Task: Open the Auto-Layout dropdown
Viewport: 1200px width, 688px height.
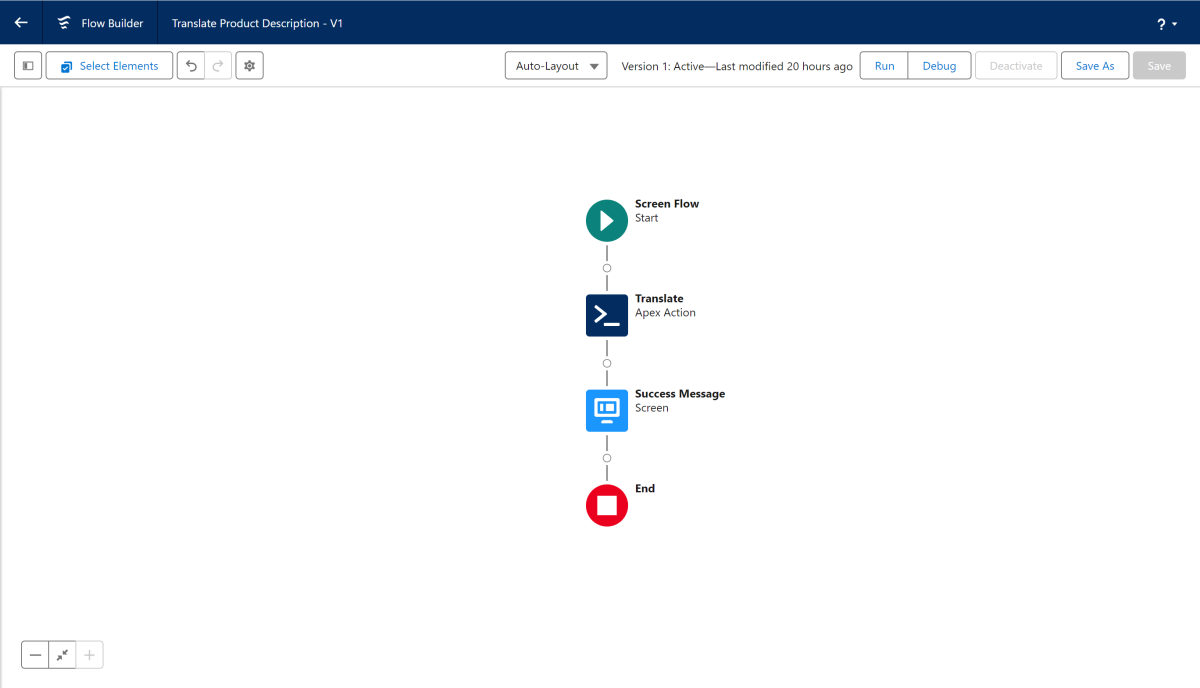Action: [556, 66]
